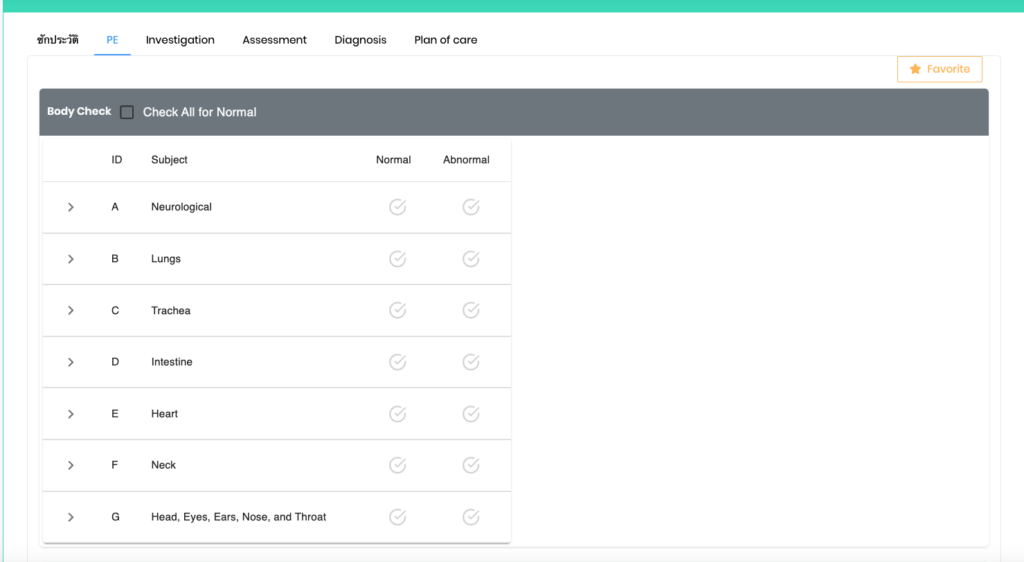Mark Intestine as Abnormal
Viewport: 1024px width, 562px height.
click(x=471, y=362)
